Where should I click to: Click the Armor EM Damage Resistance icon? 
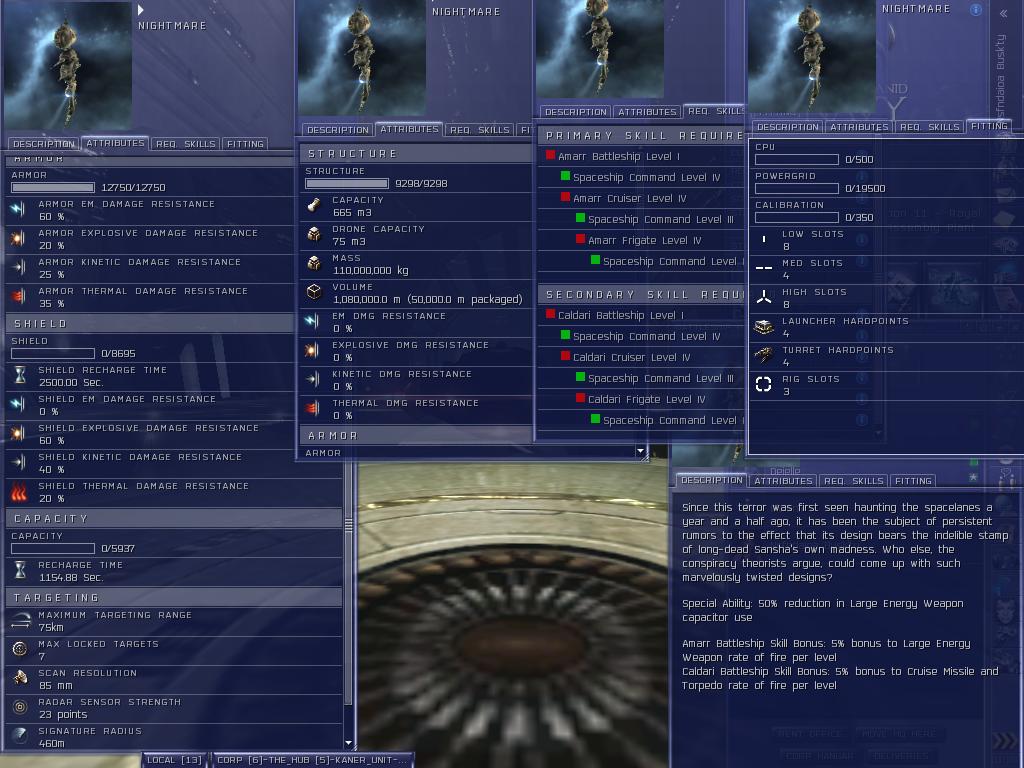tap(18, 210)
